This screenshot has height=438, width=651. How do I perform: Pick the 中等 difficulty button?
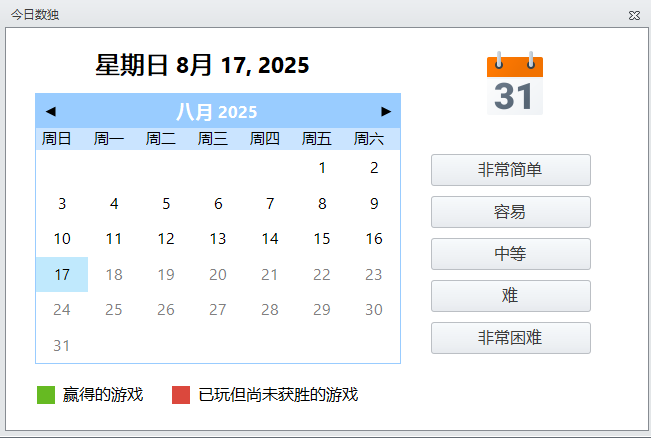(510, 254)
